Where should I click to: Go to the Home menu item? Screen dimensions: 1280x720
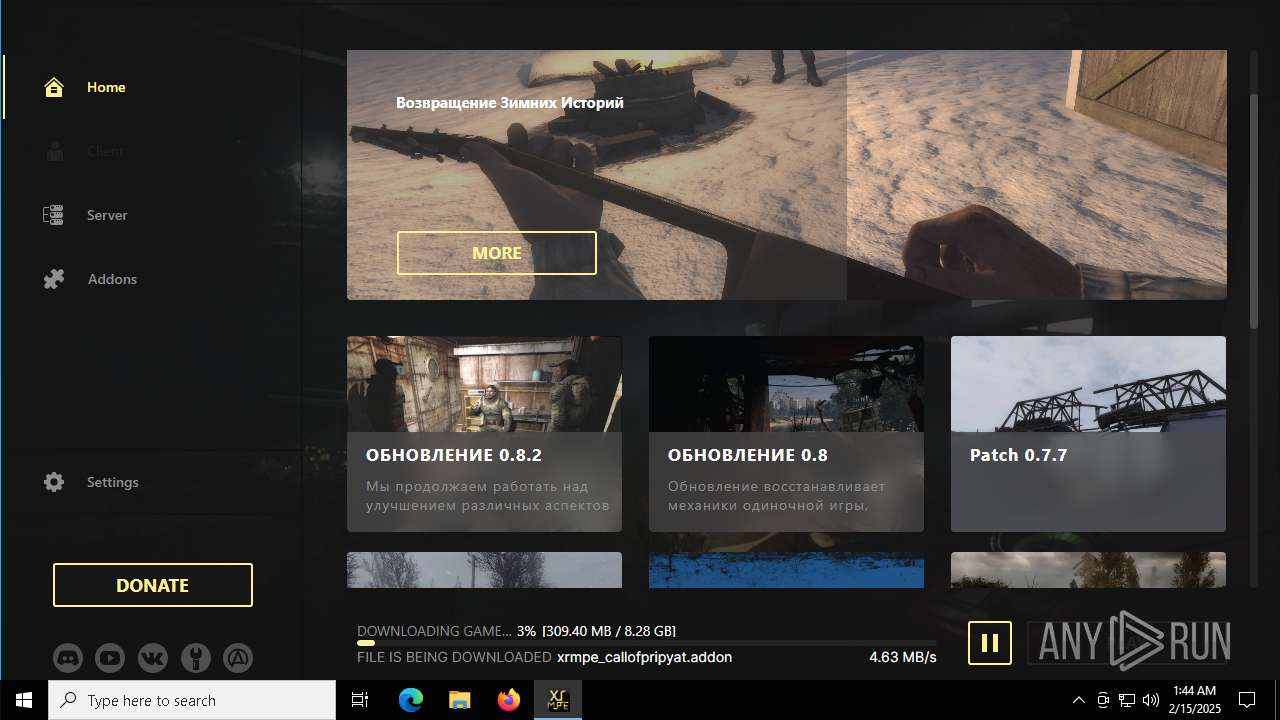click(106, 87)
